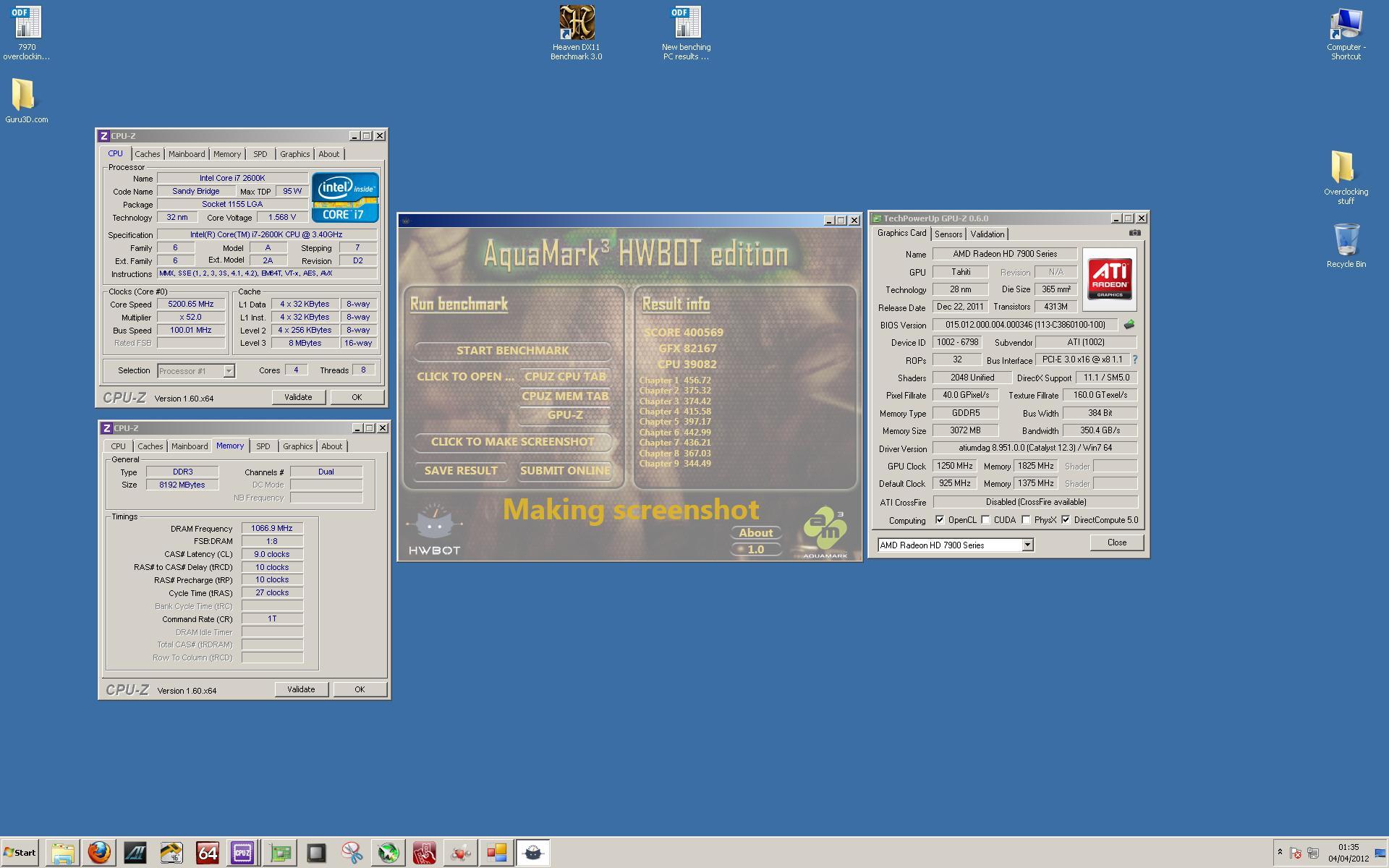
Task: Open the Validation tab in GPU-Z
Action: [987, 234]
